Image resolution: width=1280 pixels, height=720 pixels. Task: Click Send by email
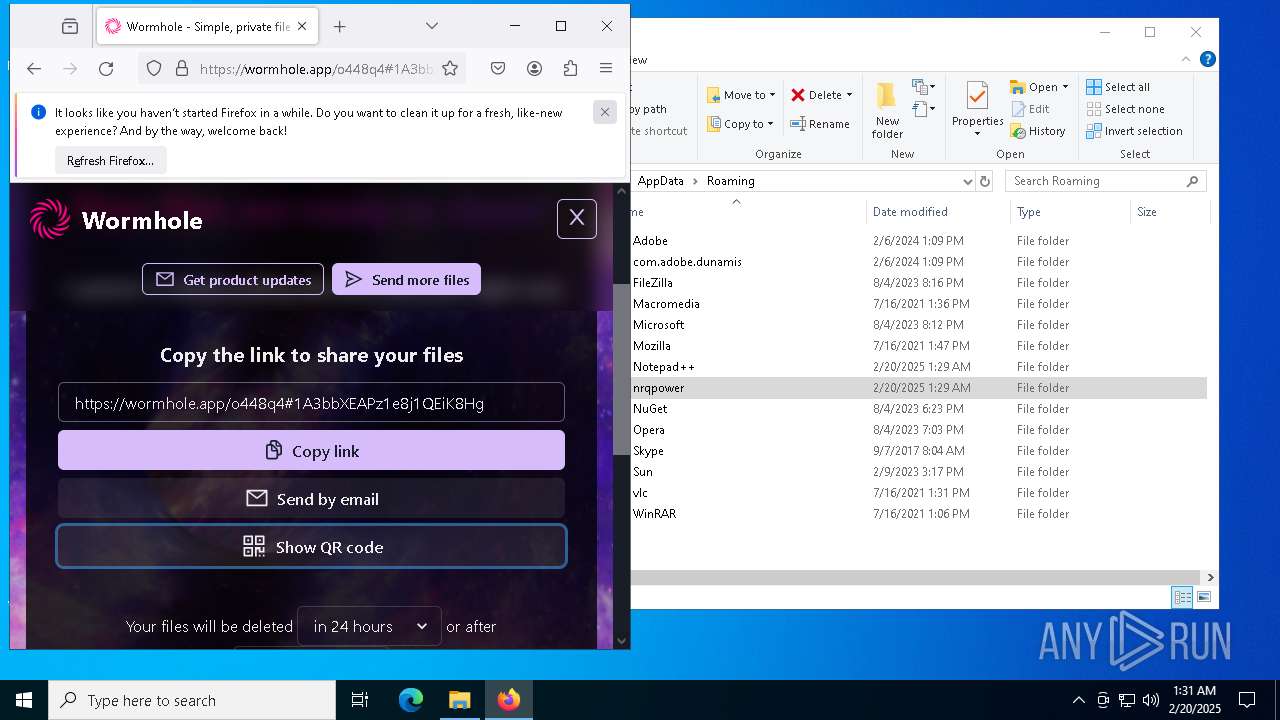pos(311,499)
